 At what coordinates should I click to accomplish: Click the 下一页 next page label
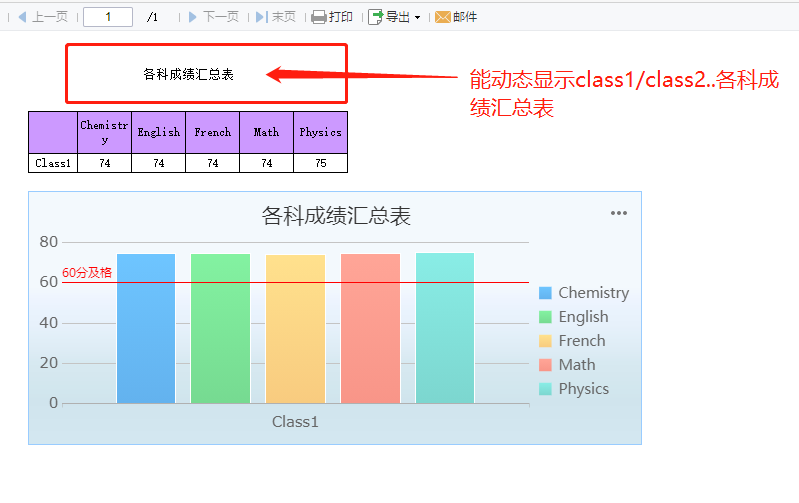pyautogui.click(x=221, y=17)
